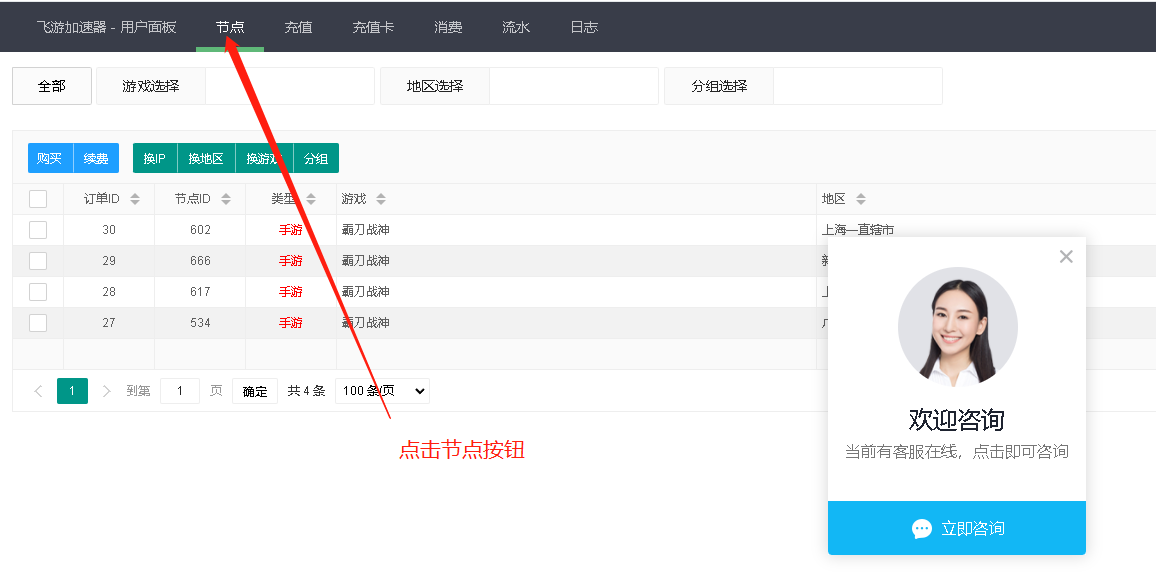Sort by 游戏 using its sort arrows
Viewport: 1156px width, 582px height.
[380, 199]
